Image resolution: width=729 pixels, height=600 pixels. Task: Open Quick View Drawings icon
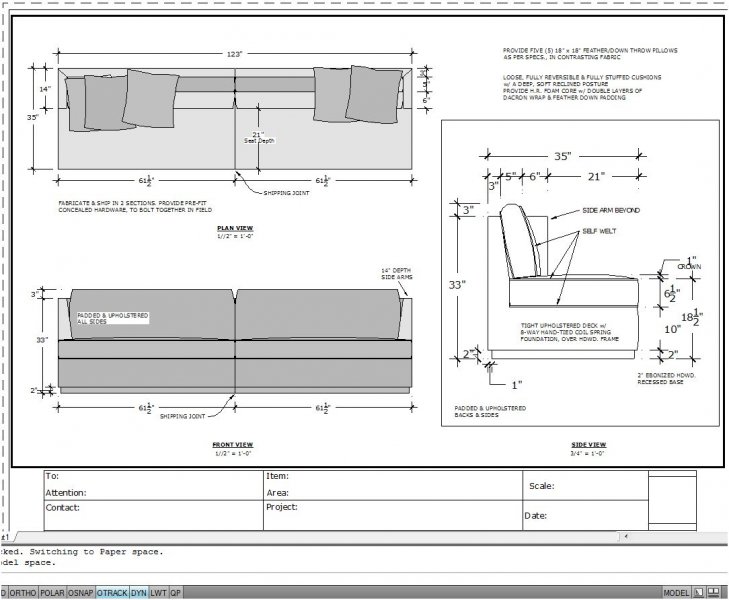pyautogui.click(x=713, y=593)
